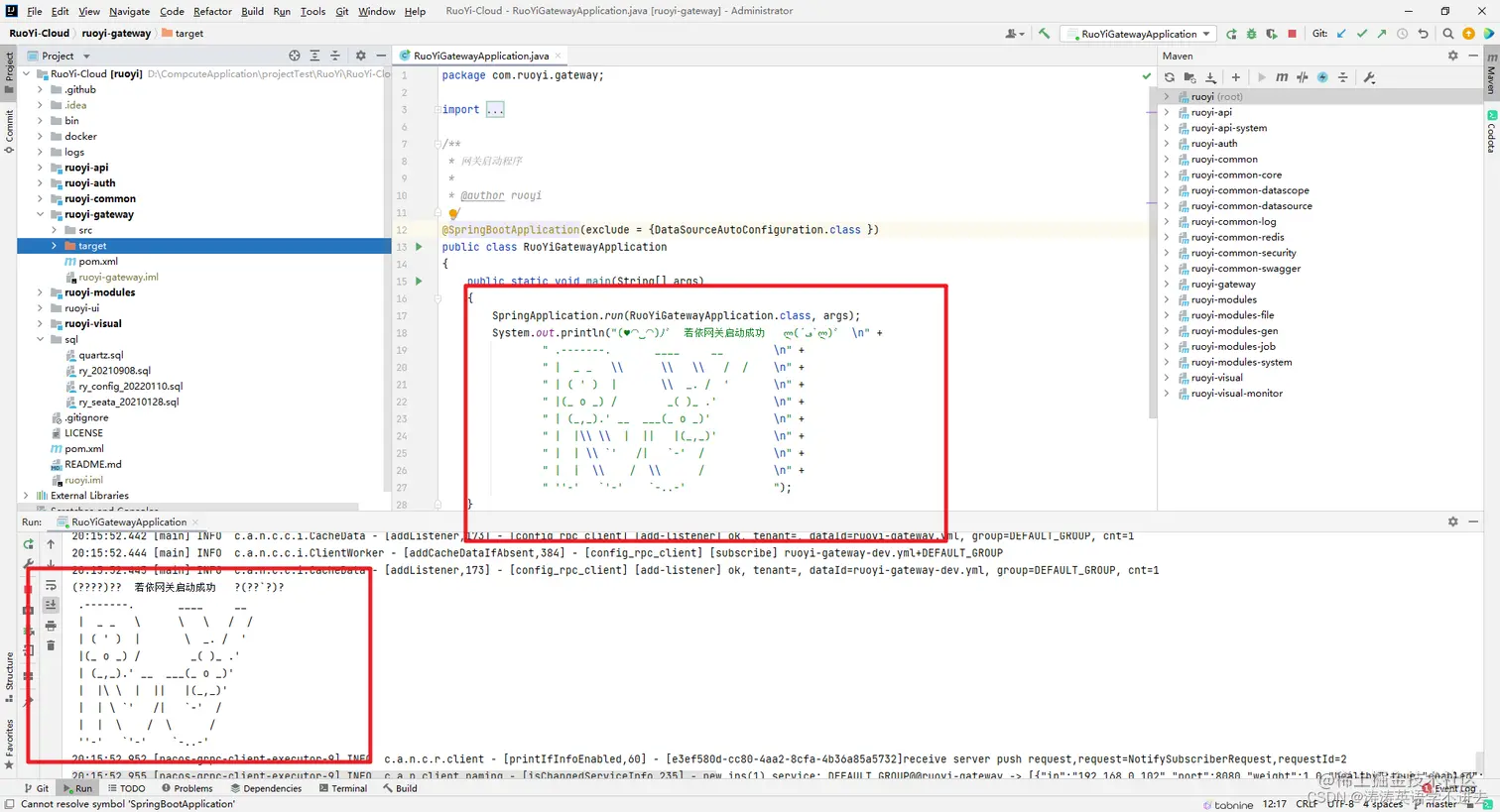Screen dimensions: 1500x812
Task: Click CRLF line separator in status bar
Action: click(x=1307, y=804)
